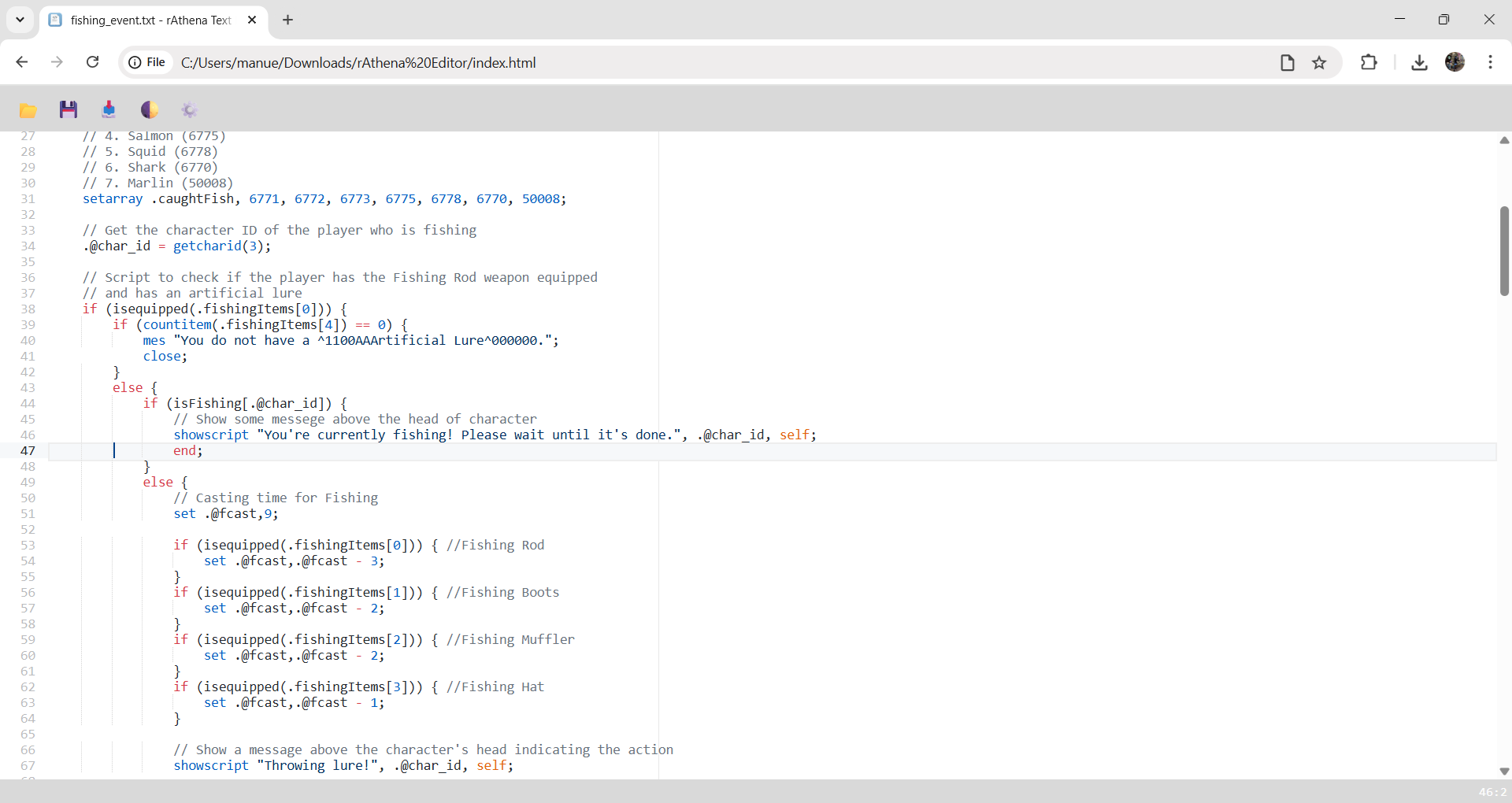The image size is (1512, 803).
Task: Toggle dark/light theme moon icon
Action: [x=149, y=109]
